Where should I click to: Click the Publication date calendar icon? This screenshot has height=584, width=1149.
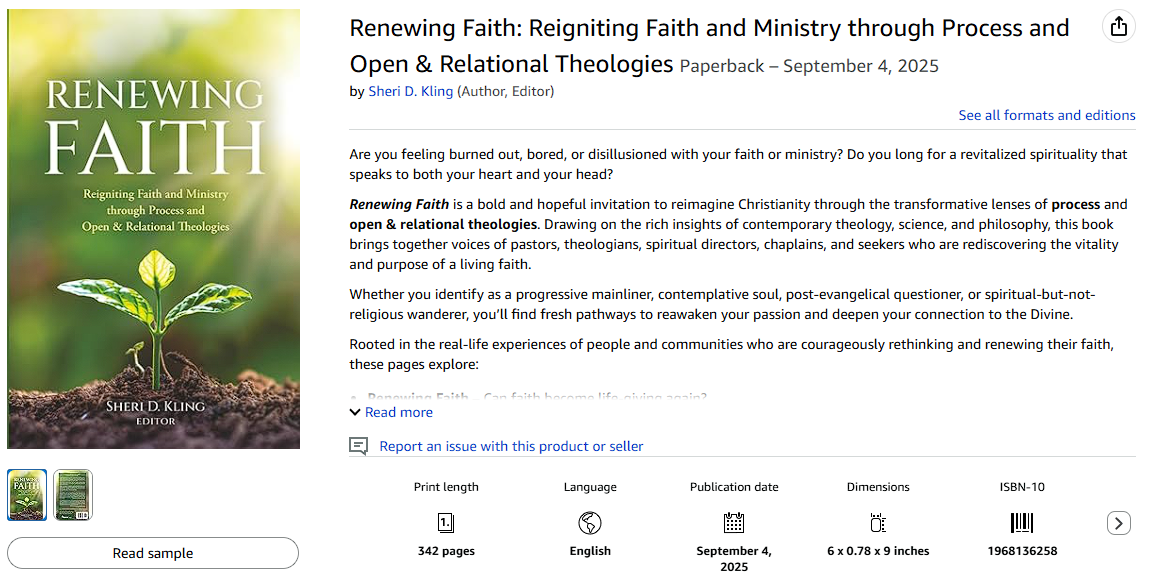pos(733,522)
